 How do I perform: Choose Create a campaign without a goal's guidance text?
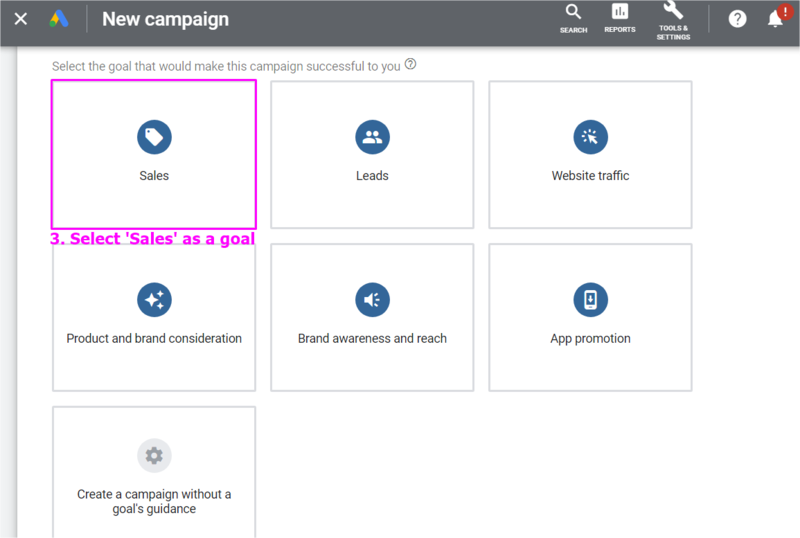(x=154, y=501)
